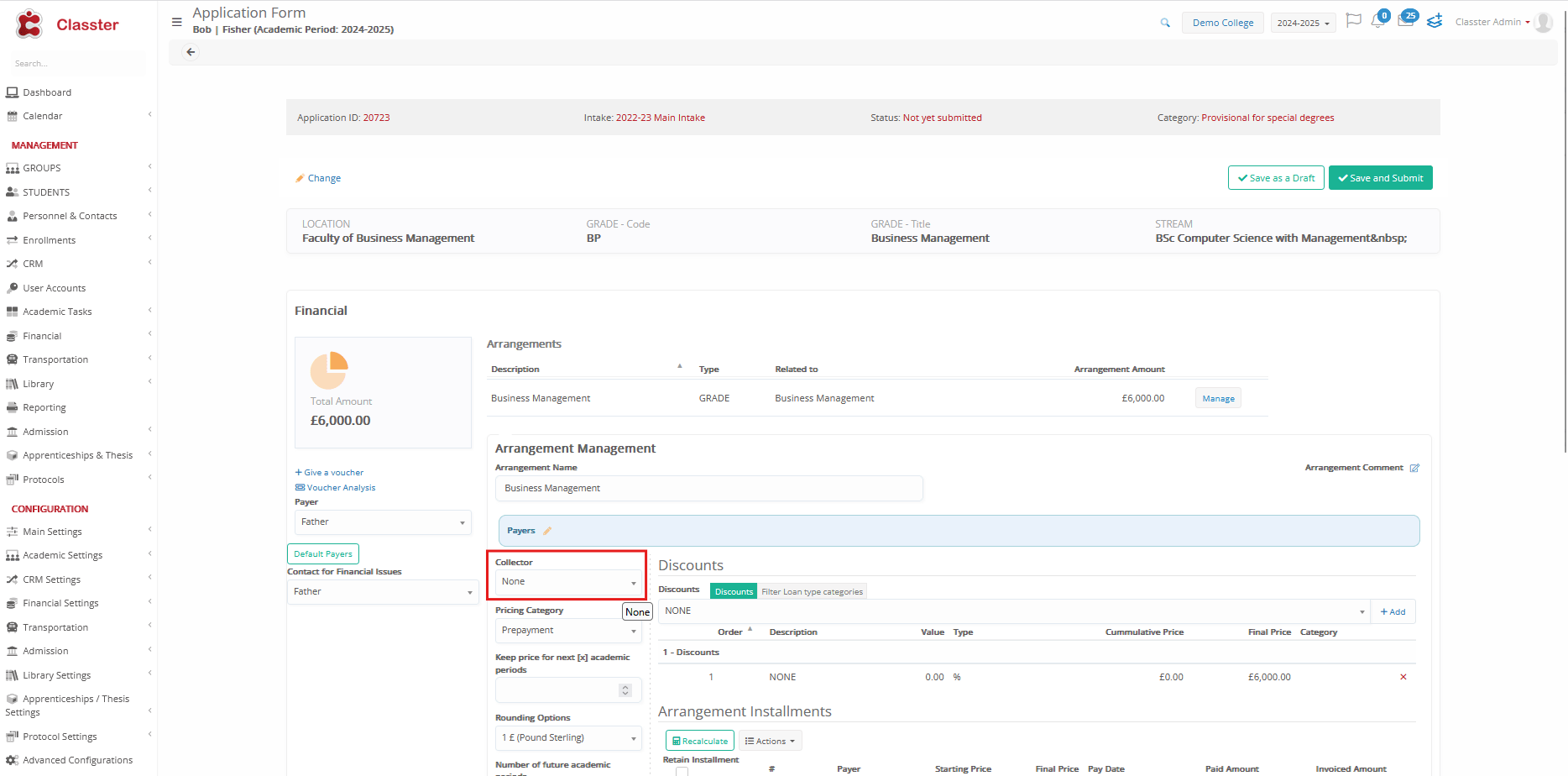Edit the Arrangement Comment pencil icon
1568x776 pixels.
(x=1414, y=468)
